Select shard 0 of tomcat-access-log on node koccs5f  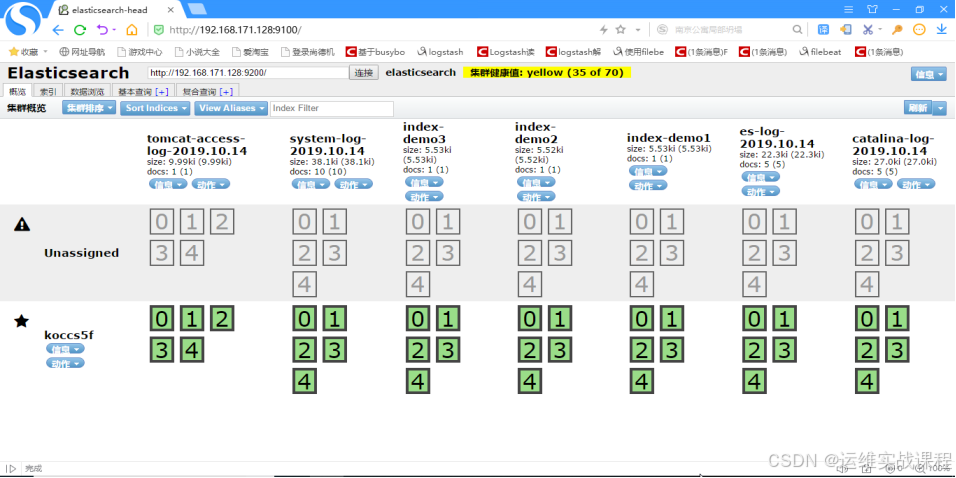click(x=162, y=318)
